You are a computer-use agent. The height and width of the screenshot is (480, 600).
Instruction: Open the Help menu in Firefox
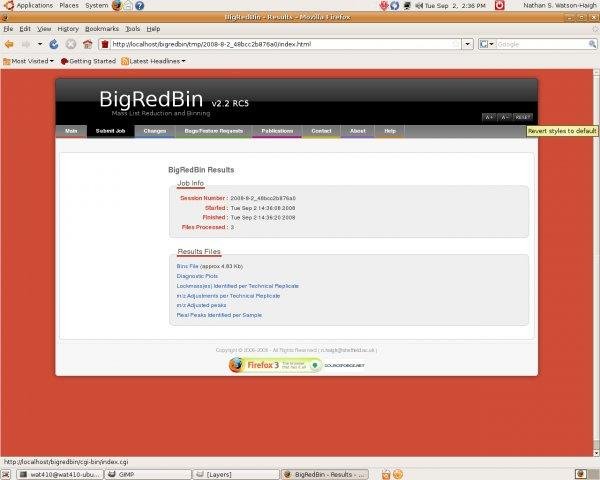[153, 29]
